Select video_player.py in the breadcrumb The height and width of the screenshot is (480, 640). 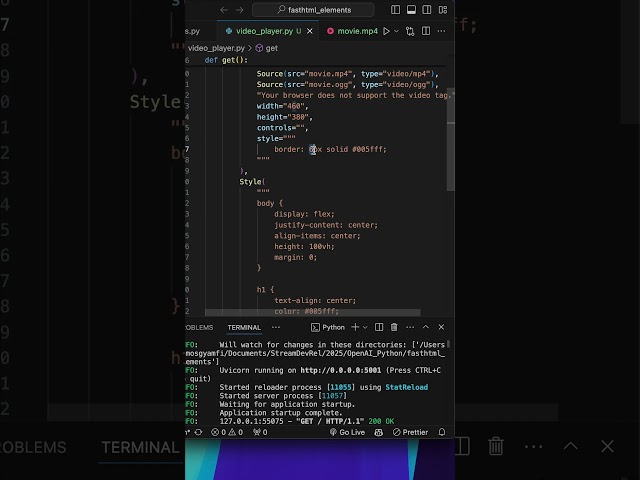point(216,48)
